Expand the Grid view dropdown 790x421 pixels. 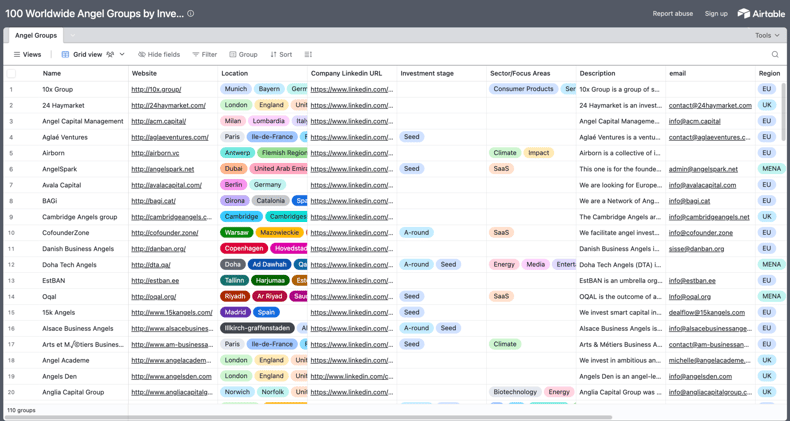pos(122,55)
